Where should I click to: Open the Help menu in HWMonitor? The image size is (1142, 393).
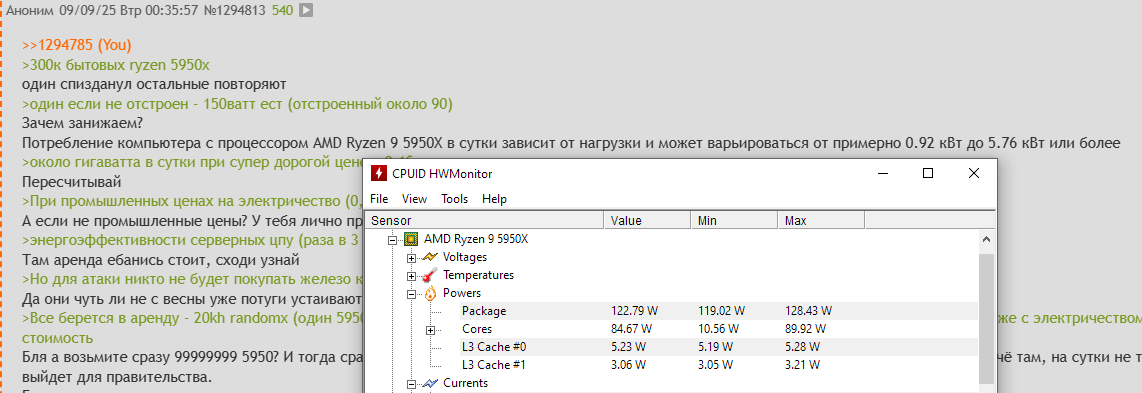click(x=494, y=199)
